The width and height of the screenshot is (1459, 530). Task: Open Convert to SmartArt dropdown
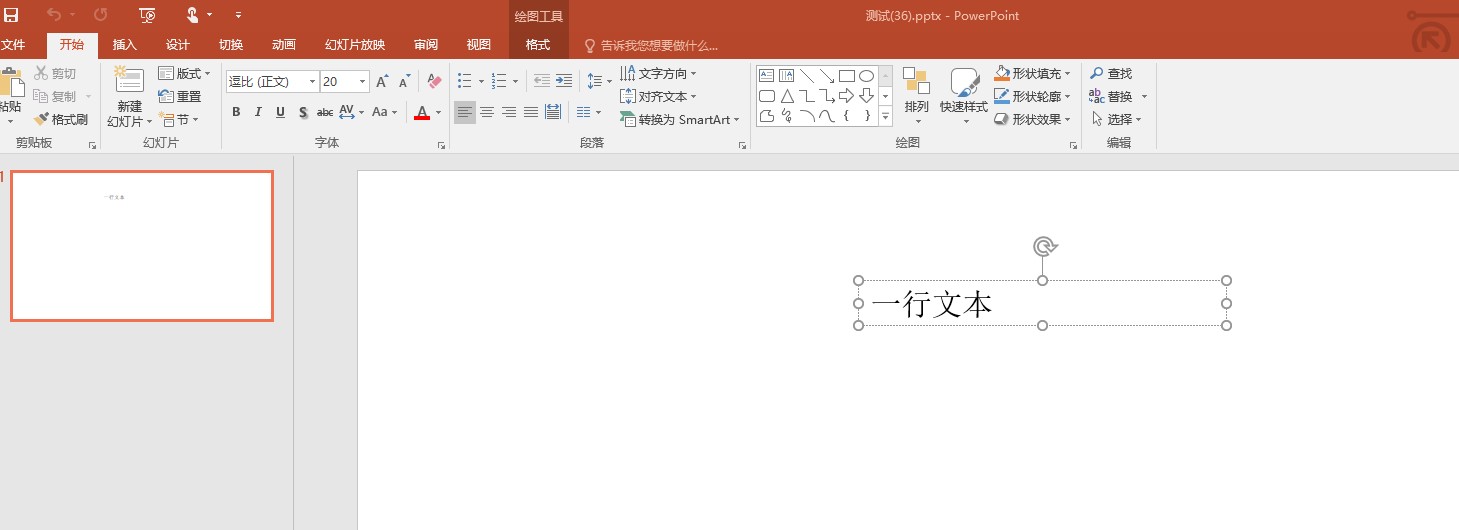680,119
